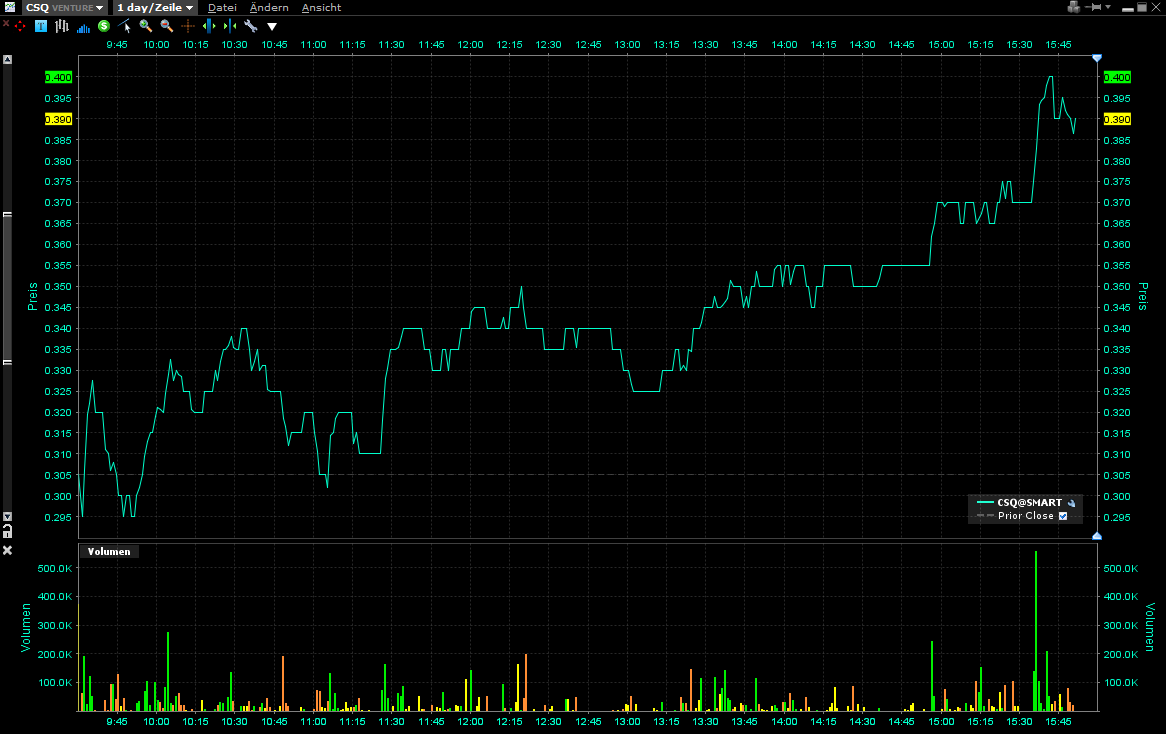The height and width of the screenshot is (734, 1166).
Task: Select the trendline drawing tool
Action: point(125,26)
